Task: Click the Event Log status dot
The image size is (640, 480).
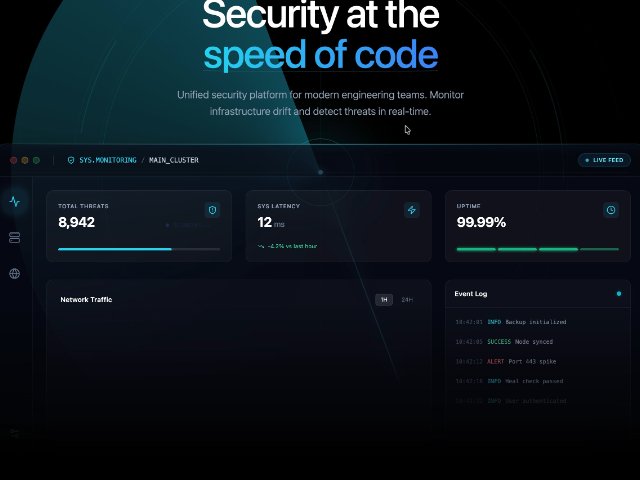Action: tap(619, 294)
